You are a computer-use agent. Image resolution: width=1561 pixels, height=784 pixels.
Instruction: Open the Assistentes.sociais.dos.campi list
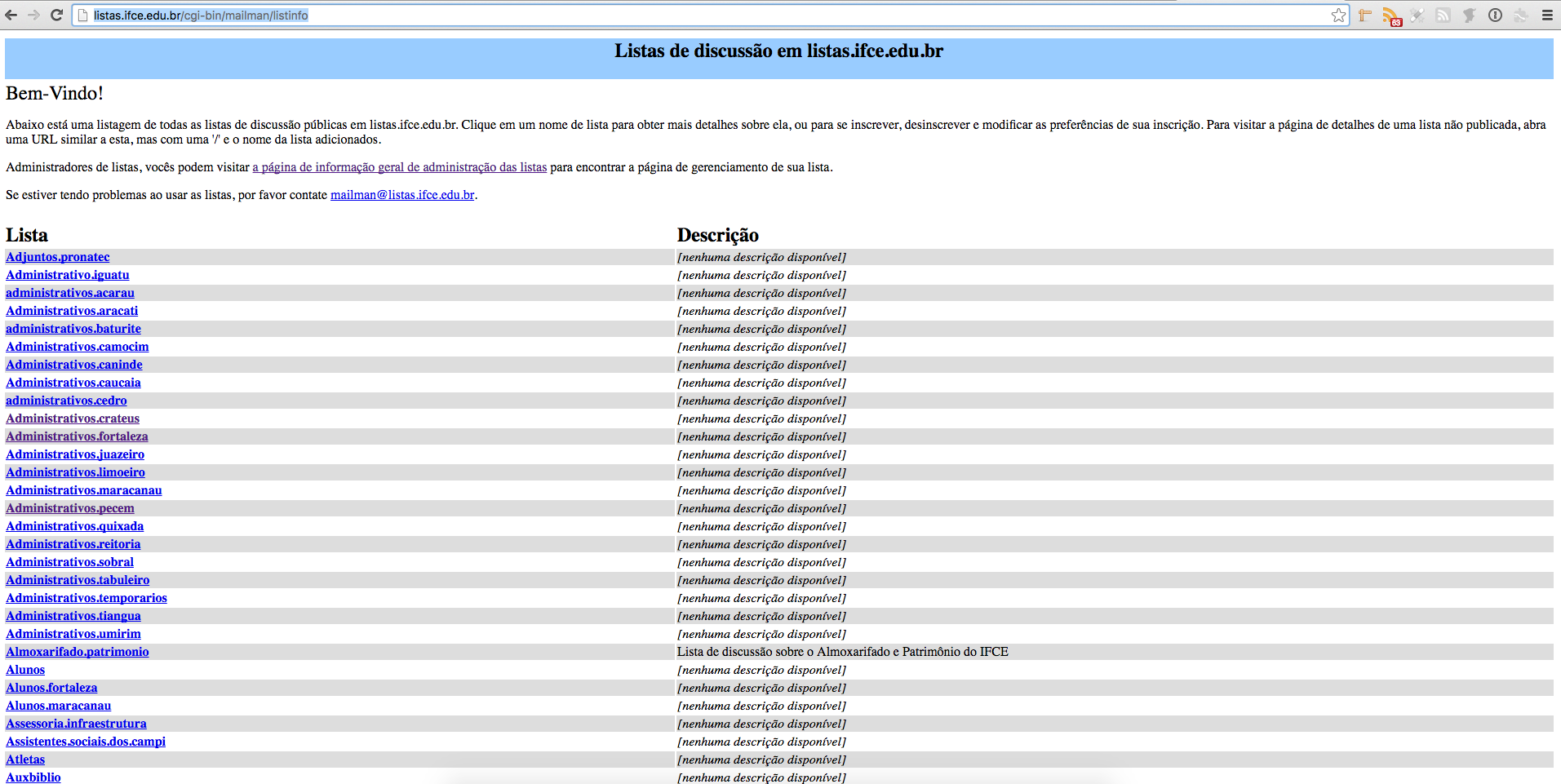click(86, 742)
